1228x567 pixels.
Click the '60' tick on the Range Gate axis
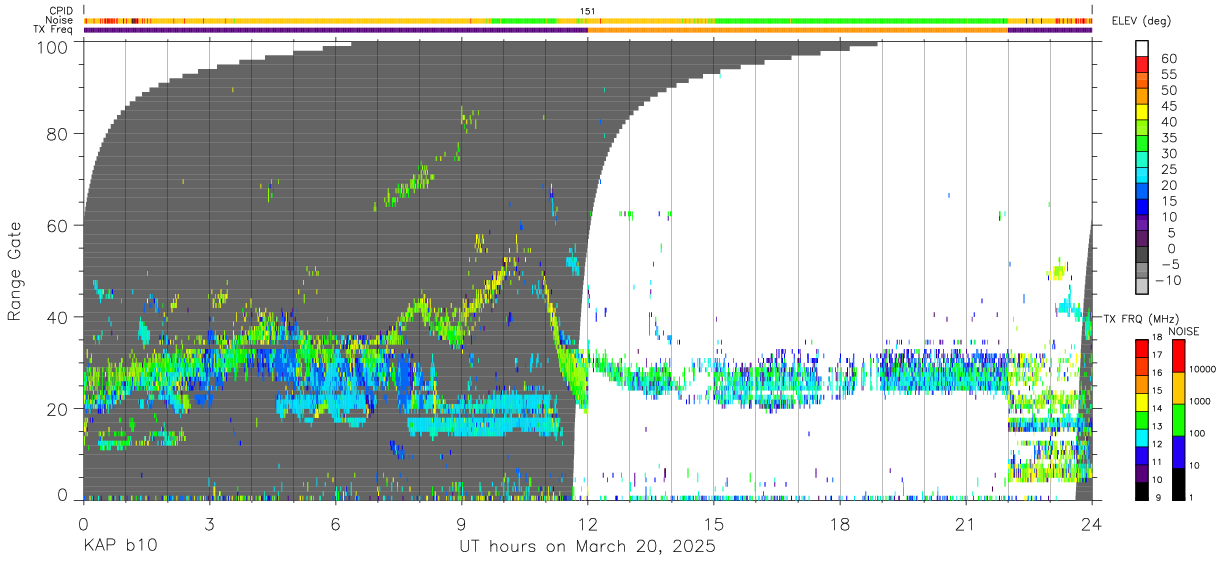click(x=58, y=225)
